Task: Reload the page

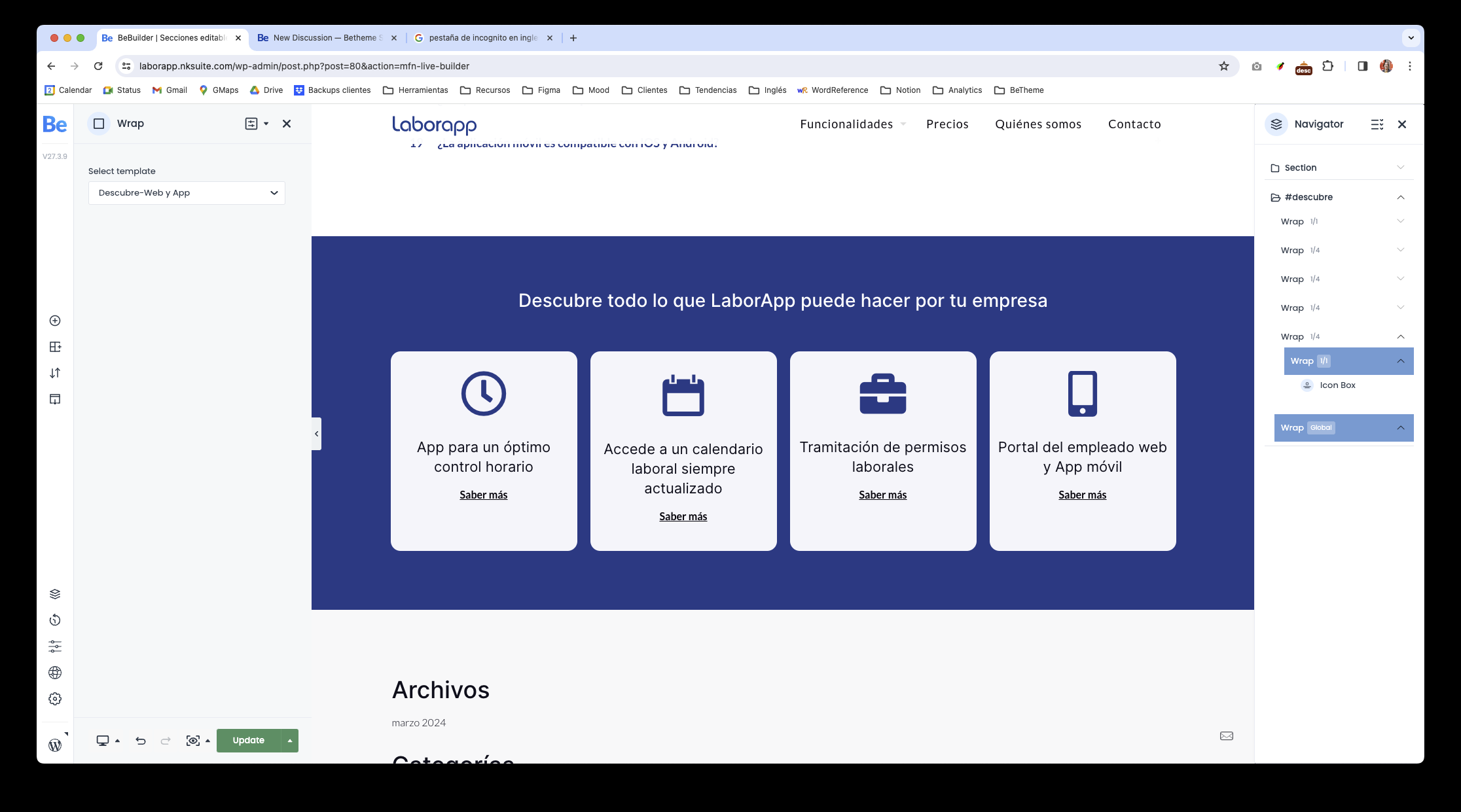Action: click(98, 66)
